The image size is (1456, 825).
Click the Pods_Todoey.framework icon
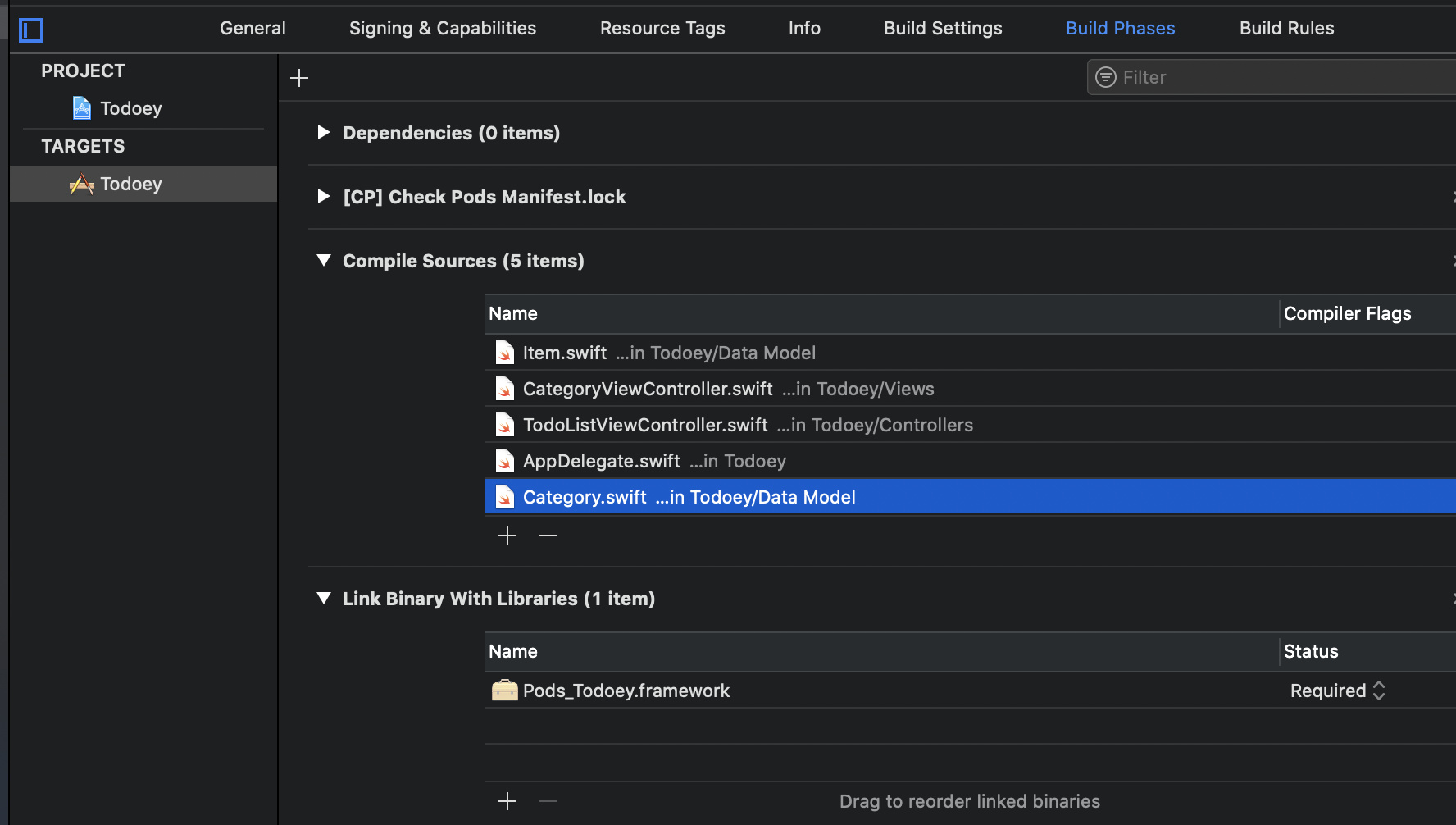pos(505,690)
